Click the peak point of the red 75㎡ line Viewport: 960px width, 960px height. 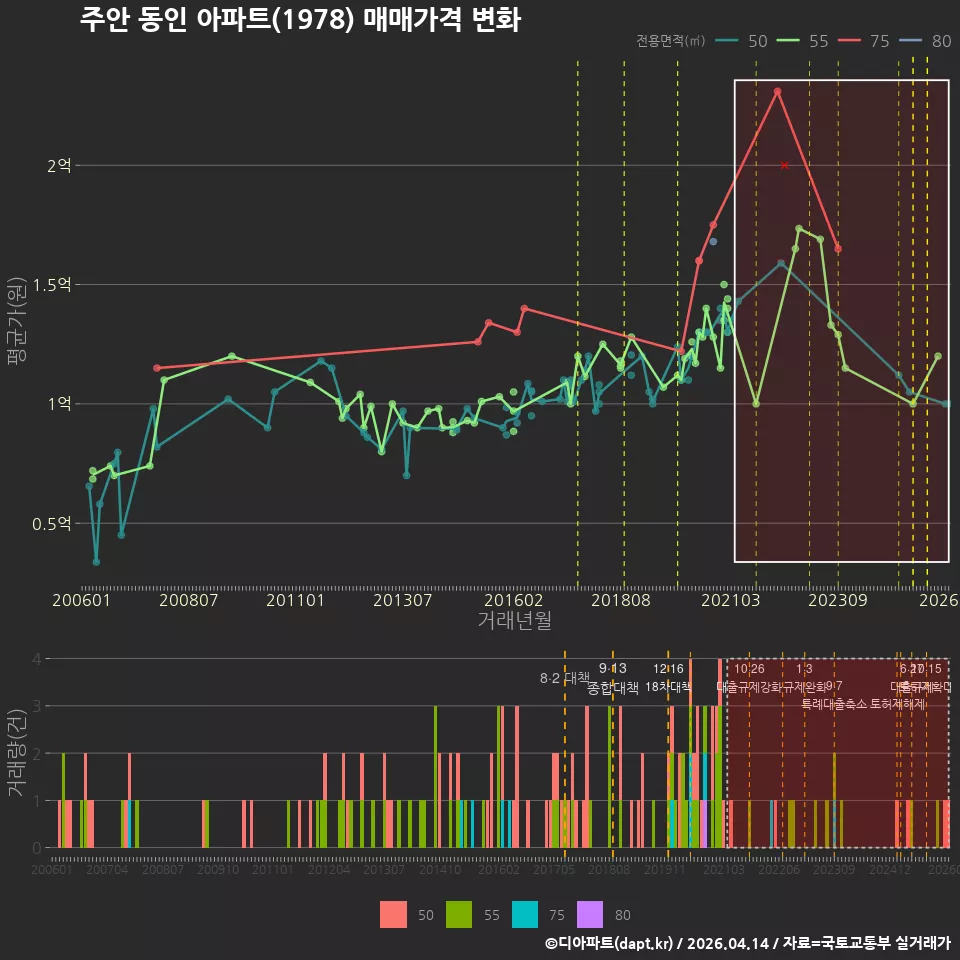pyautogui.click(x=778, y=91)
